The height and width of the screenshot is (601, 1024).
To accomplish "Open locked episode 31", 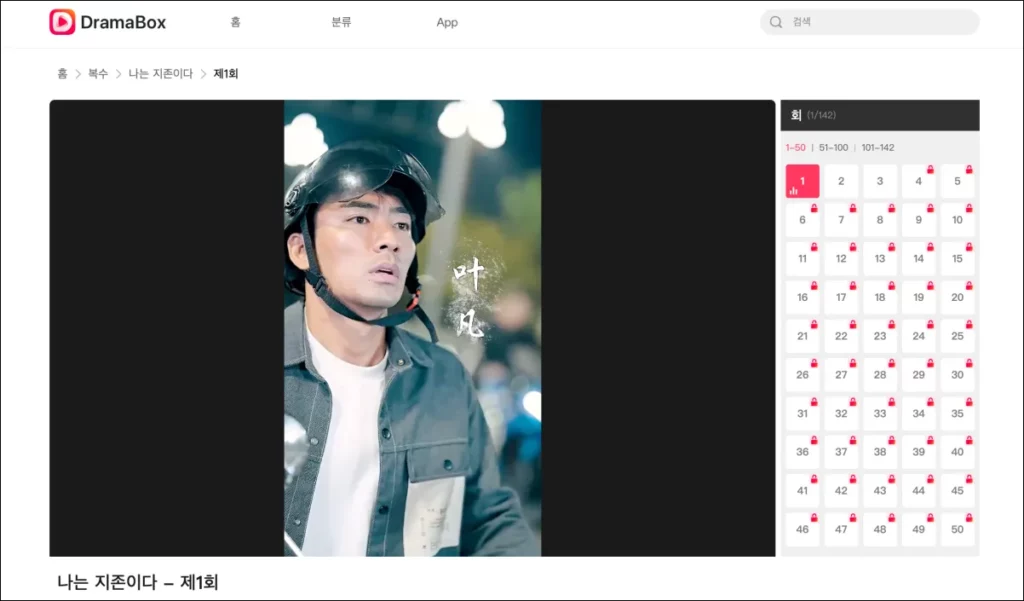I will click(x=803, y=414).
